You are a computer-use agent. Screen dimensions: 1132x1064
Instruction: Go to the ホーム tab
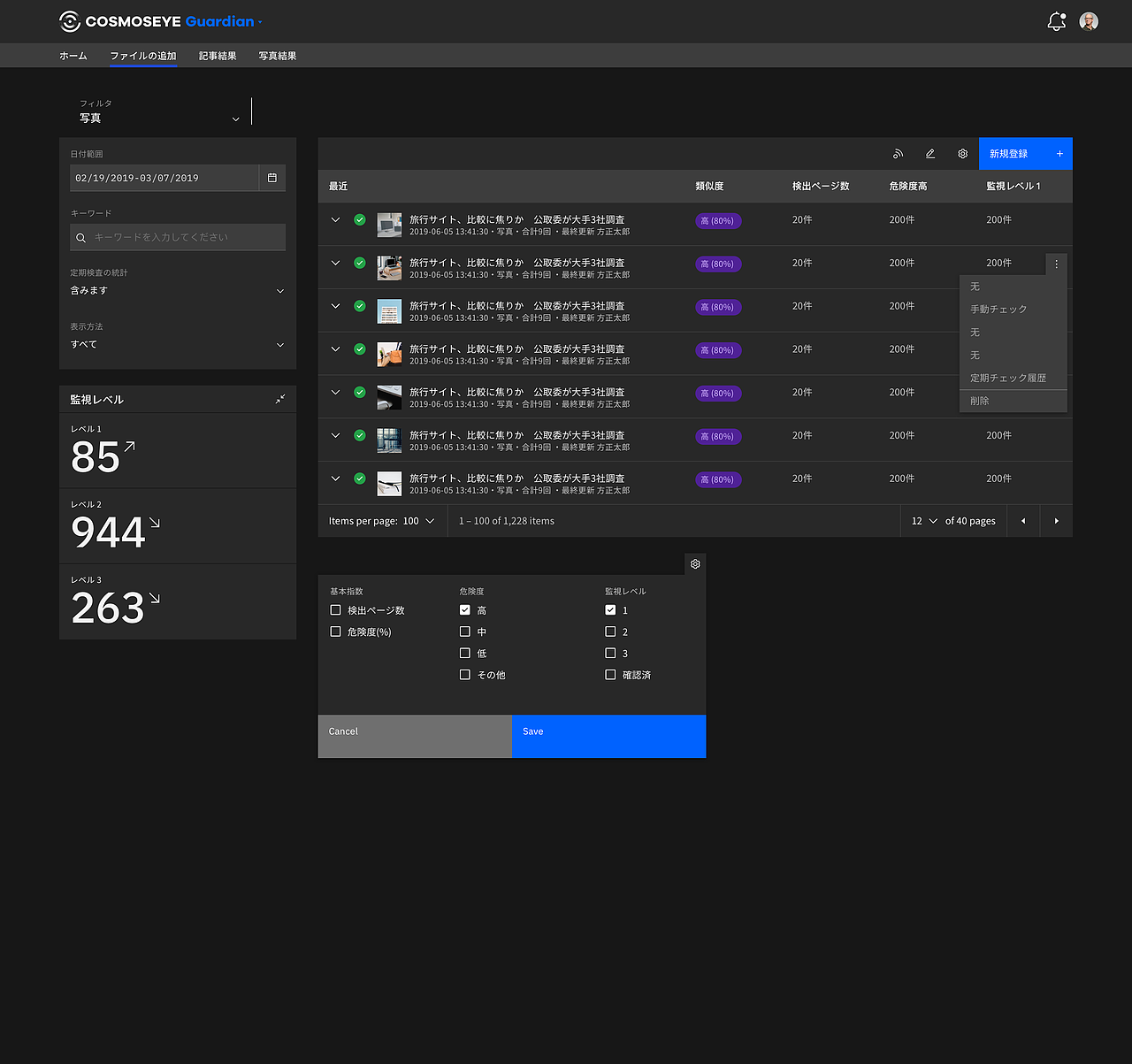[x=73, y=56]
